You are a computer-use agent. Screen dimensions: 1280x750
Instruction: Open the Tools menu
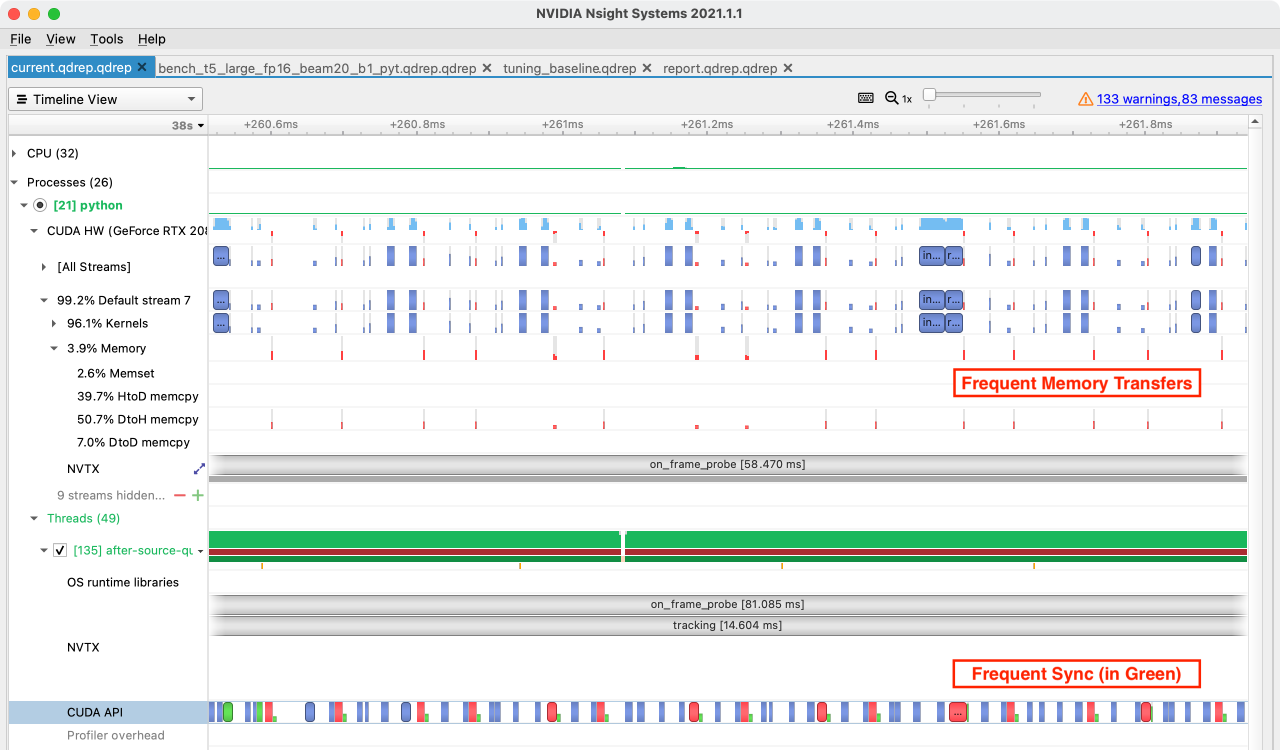pos(106,39)
